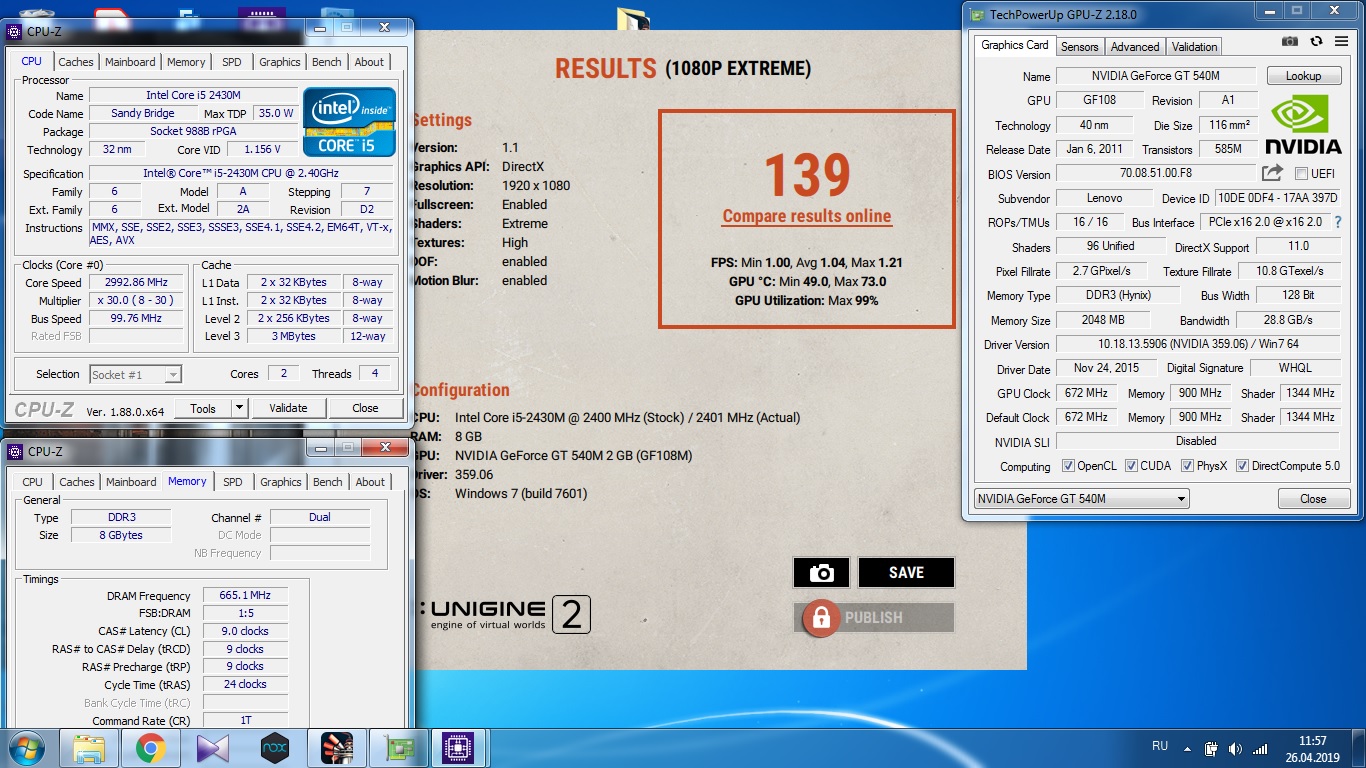Click the RU language indicator in the taskbar
The width and height of the screenshot is (1366, 768).
click(x=1160, y=747)
